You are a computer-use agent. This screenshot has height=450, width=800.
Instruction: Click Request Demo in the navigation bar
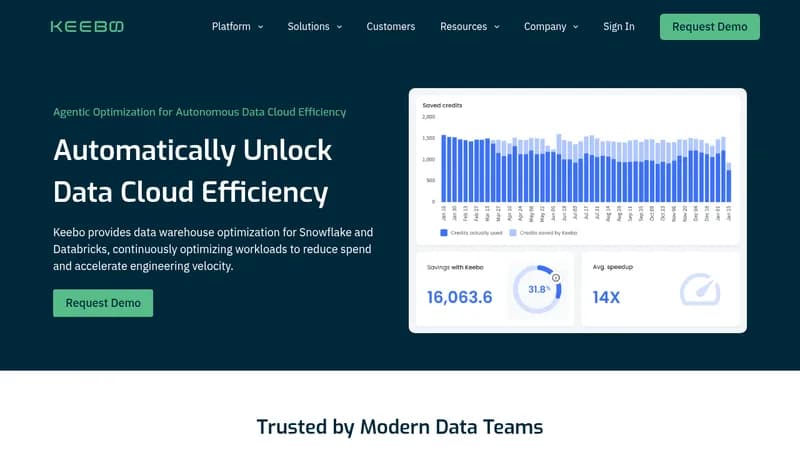click(710, 27)
